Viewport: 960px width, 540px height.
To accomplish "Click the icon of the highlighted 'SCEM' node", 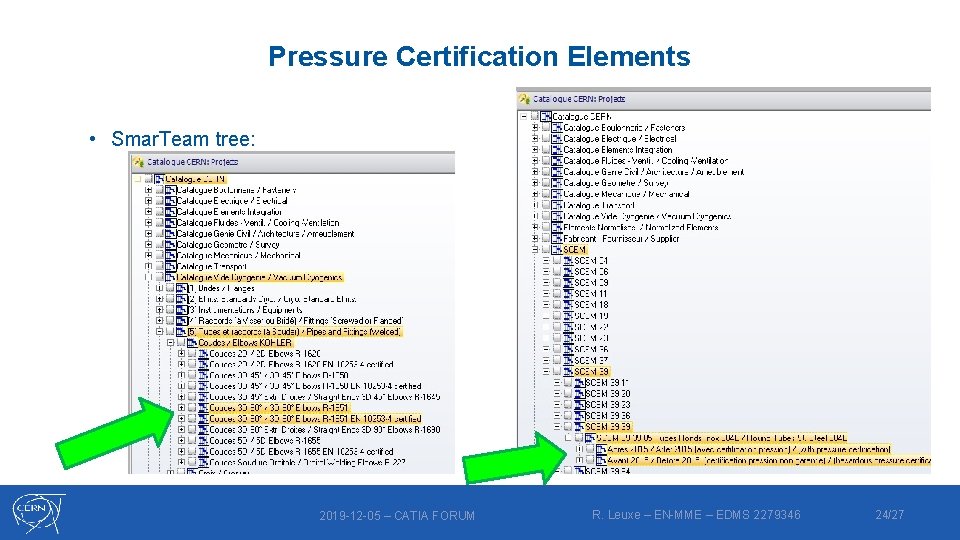I will (557, 249).
